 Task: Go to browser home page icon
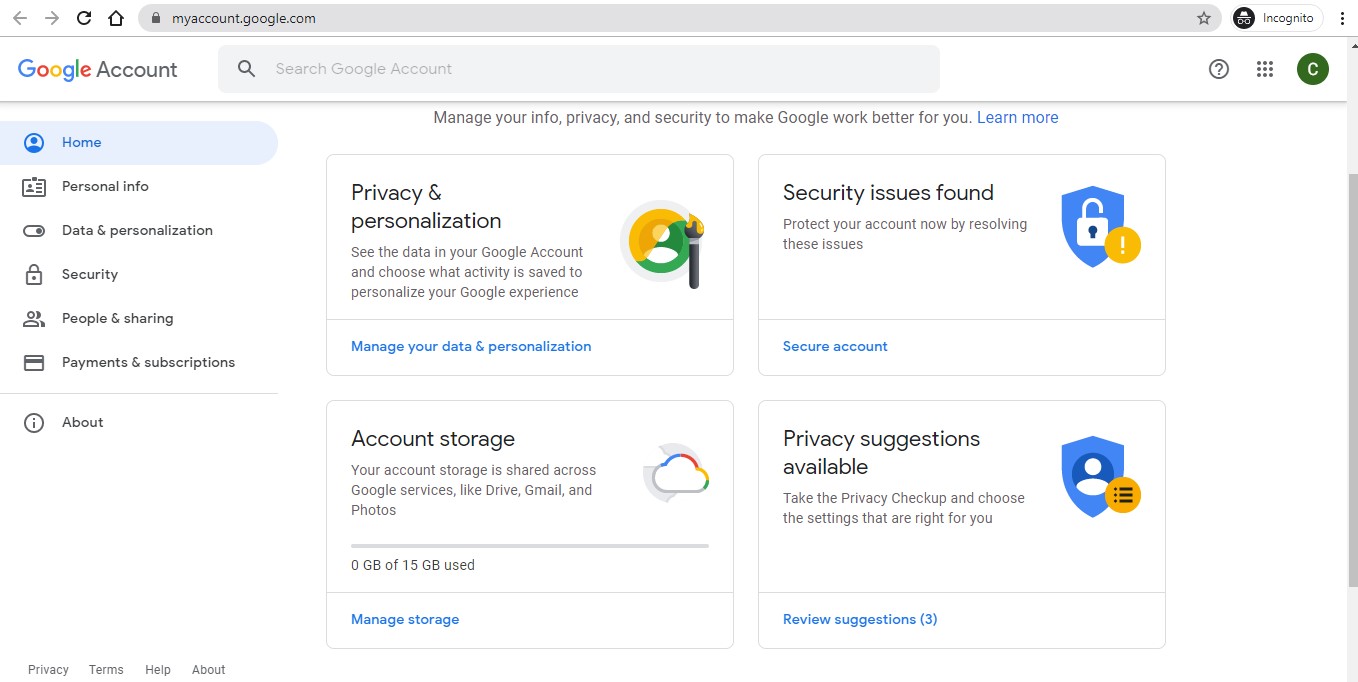(116, 18)
